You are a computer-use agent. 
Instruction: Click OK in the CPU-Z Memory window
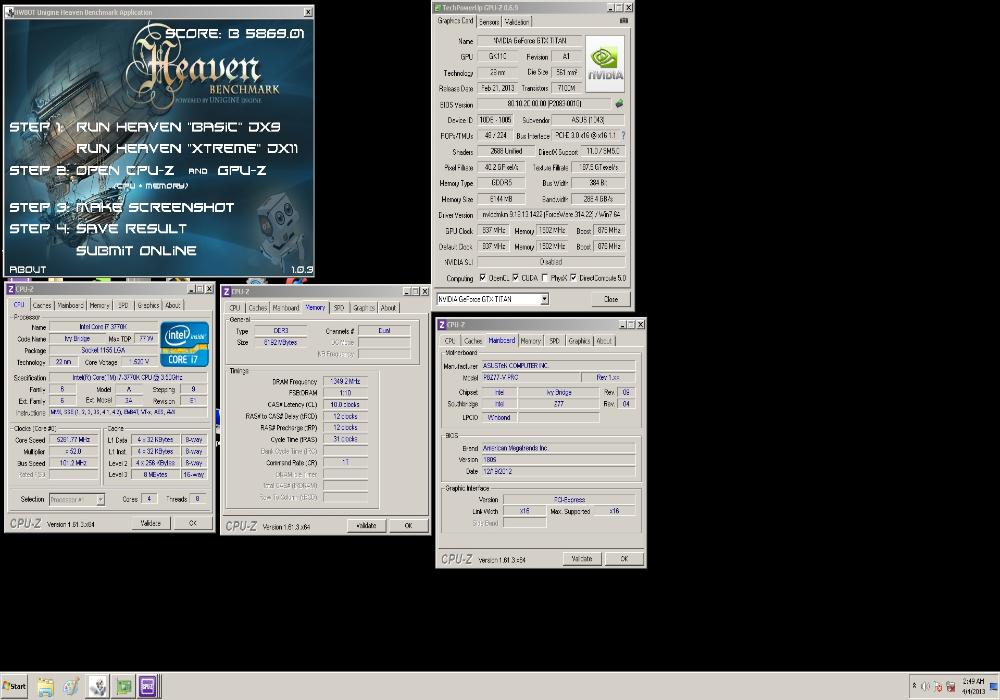coord(408,526)
